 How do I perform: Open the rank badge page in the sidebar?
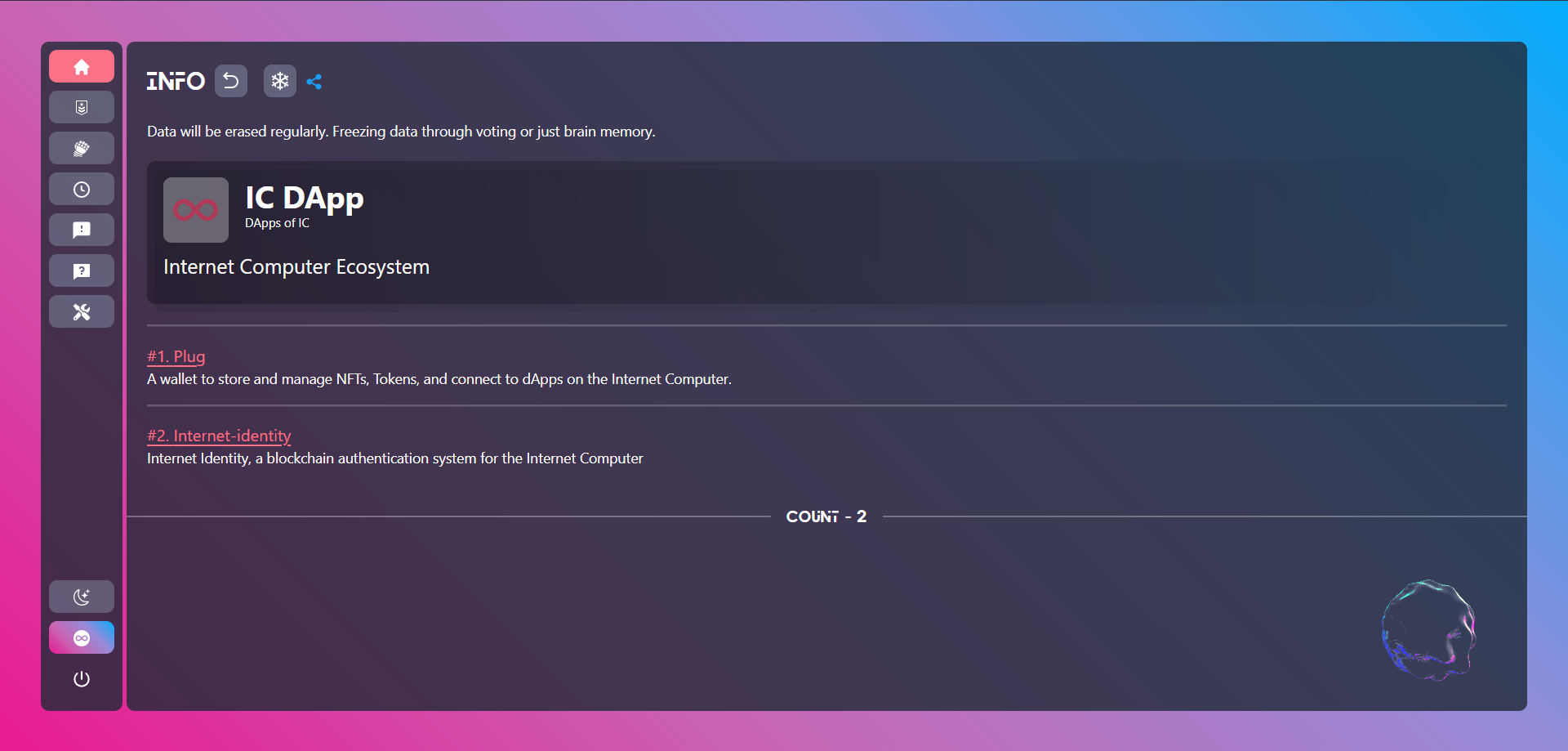(x=82, y=107)
